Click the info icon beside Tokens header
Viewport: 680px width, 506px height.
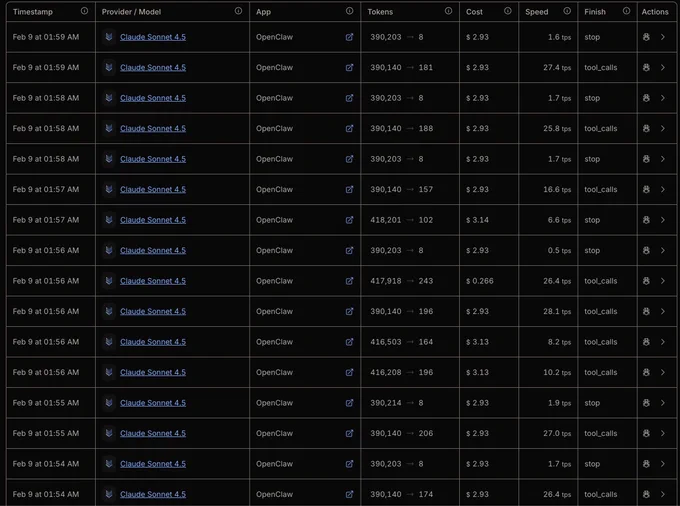(x=448, y=11)
